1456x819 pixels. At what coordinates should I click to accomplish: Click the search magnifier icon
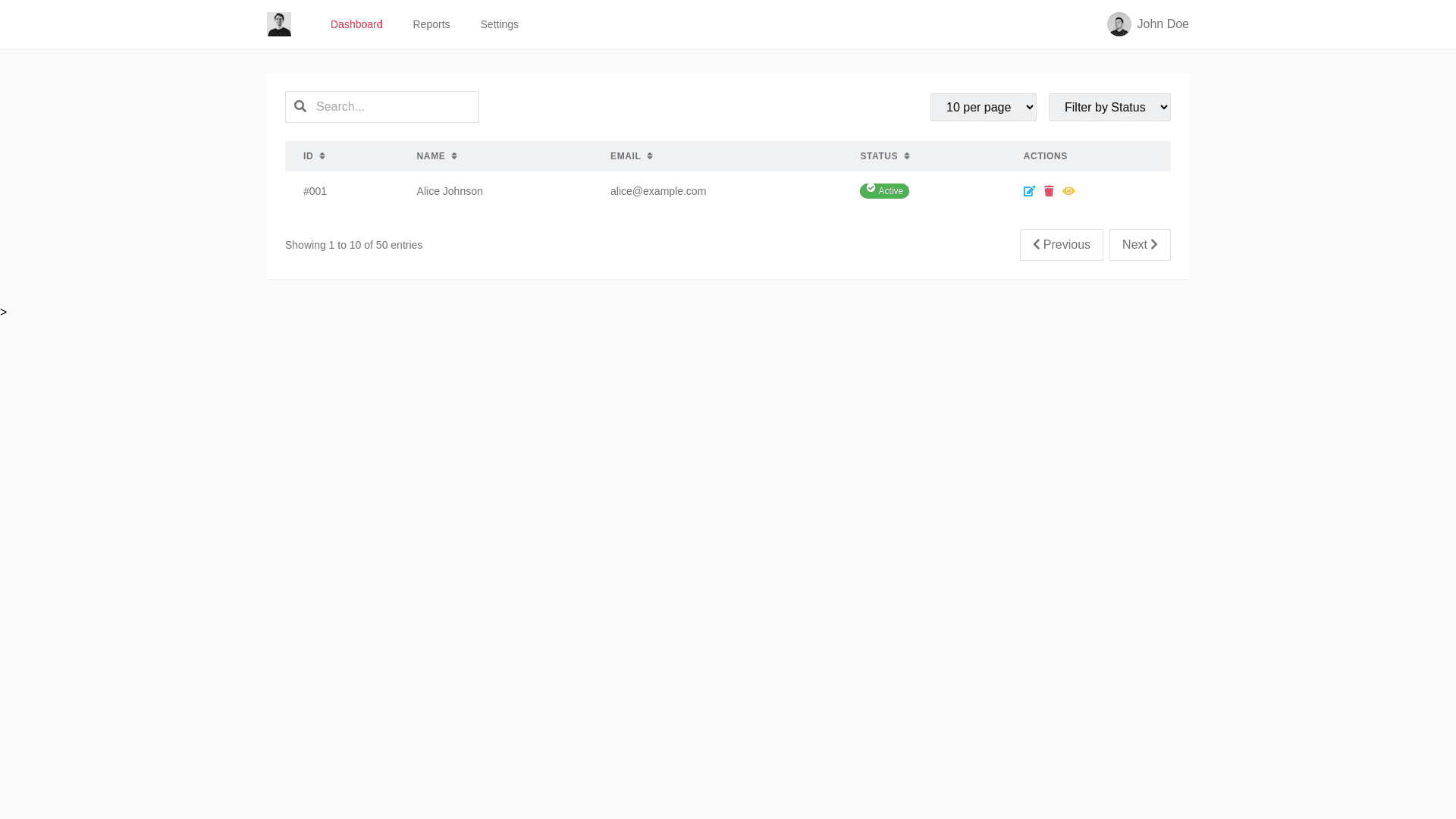[300, 106]
